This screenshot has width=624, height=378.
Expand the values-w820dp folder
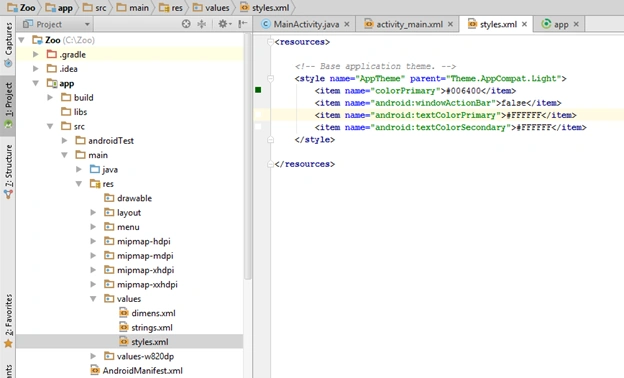(x=93, y=356)
